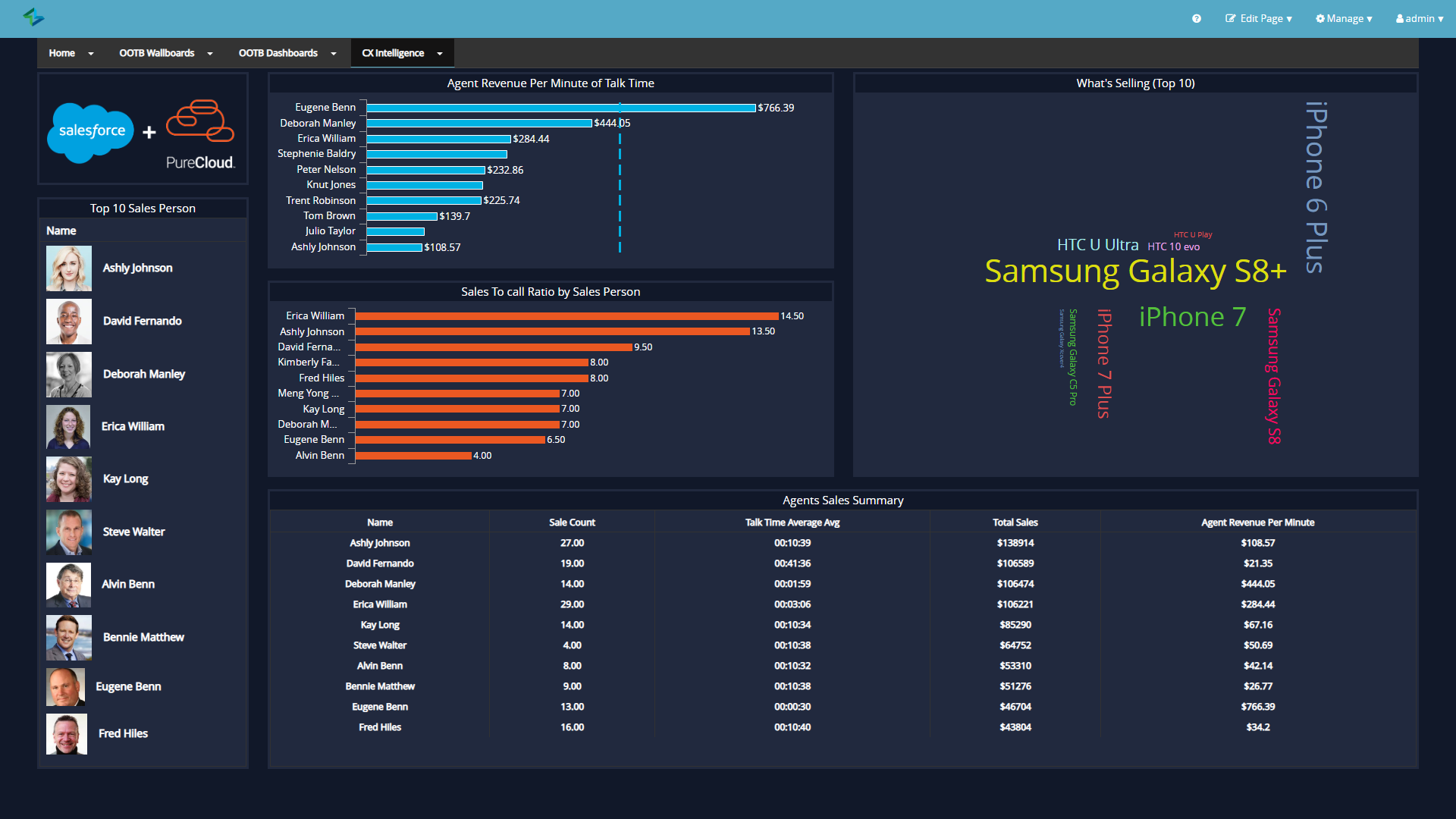
Task: Click Ashly Johnson's profile photo
Action: coord(69,268)
